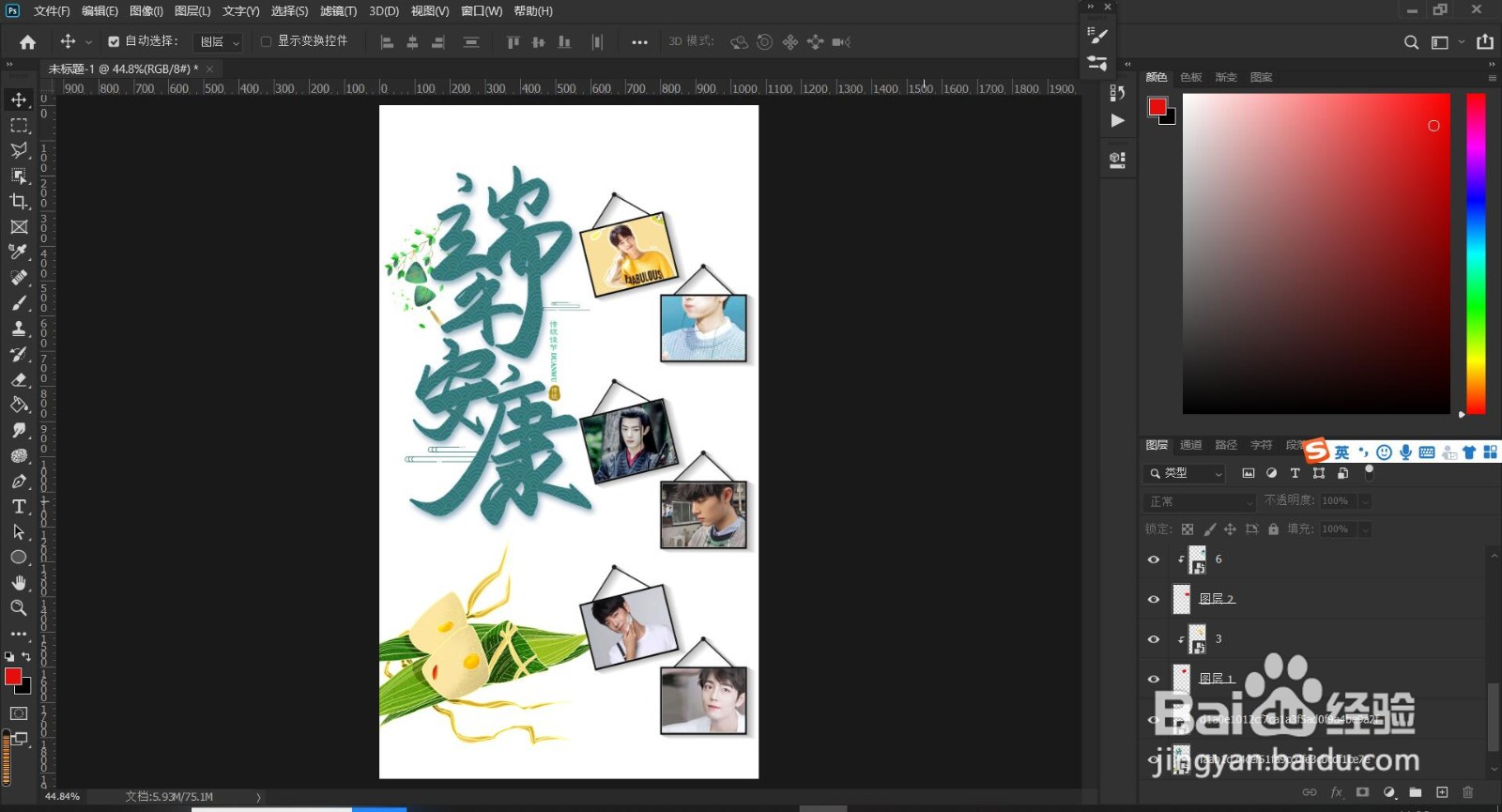Screen dimensions: 1502x812
Task: Toggle the Auto-Select checkbox
Action: (114, 41)
